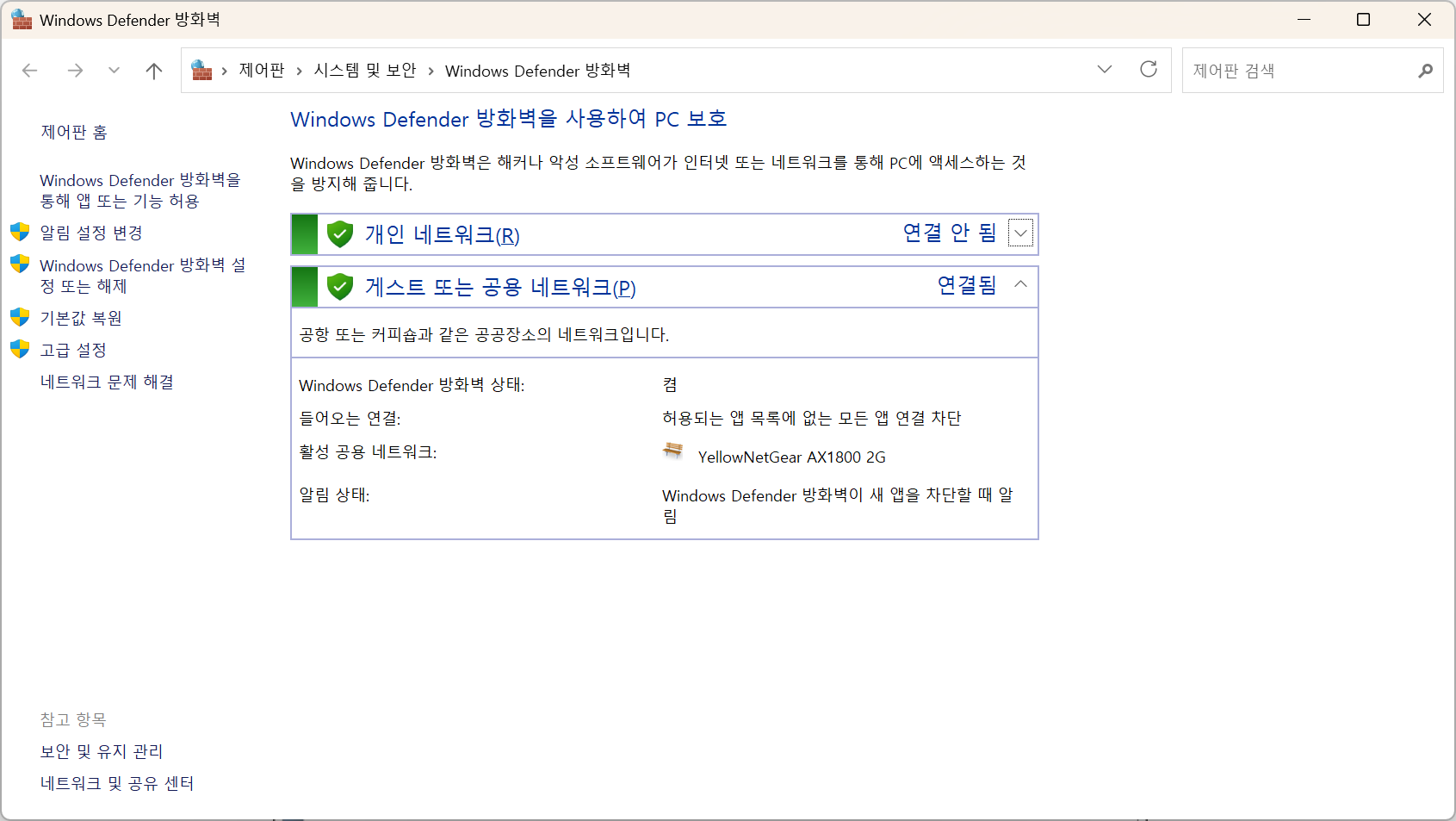
Task: Open Windows Defender 방화벽 설정 또는 해제
Action: point(143,276)
